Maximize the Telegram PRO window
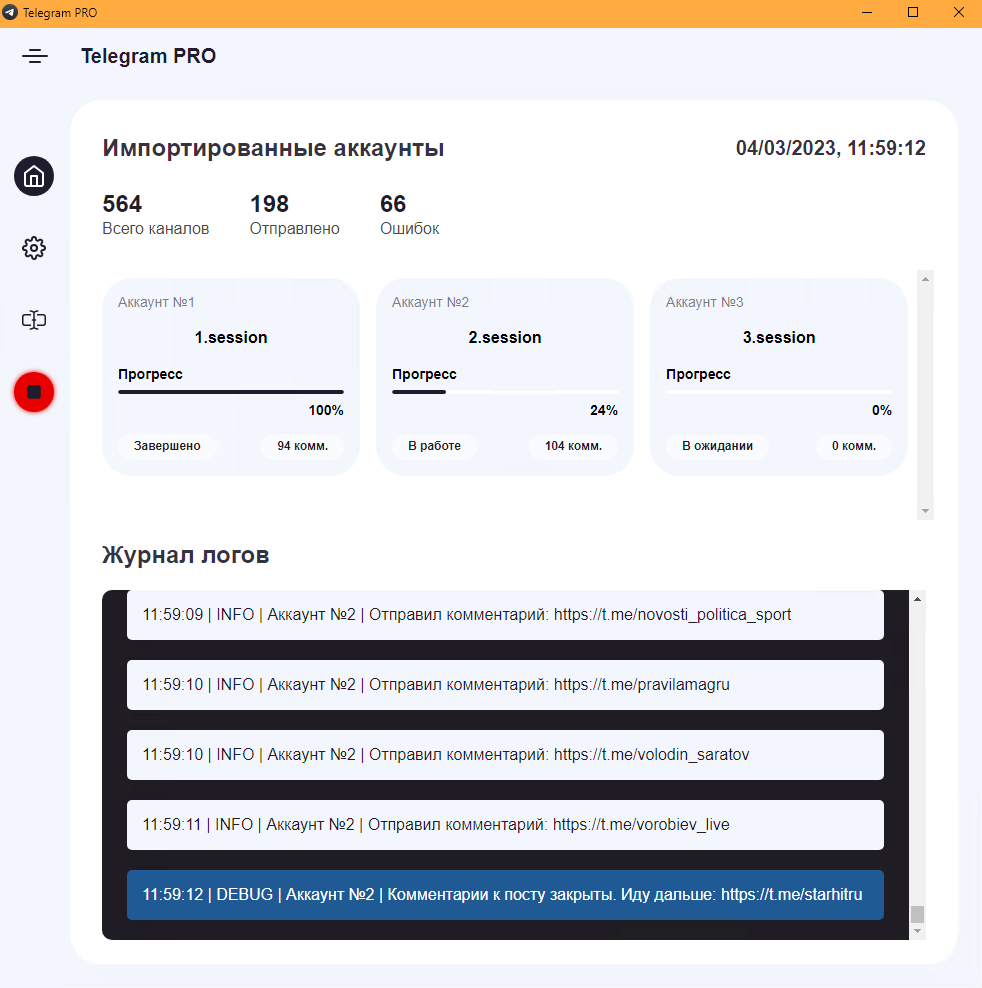 tap(913, 13)
